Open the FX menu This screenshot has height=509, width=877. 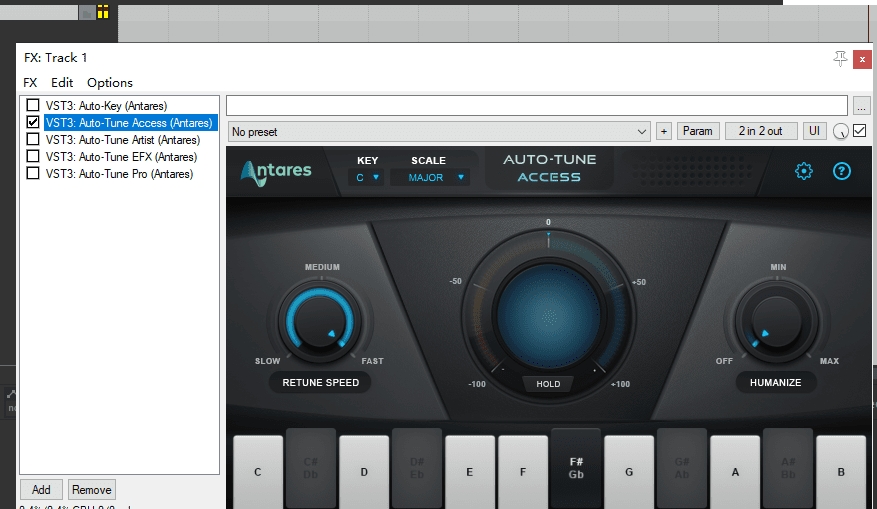(30, 82)
